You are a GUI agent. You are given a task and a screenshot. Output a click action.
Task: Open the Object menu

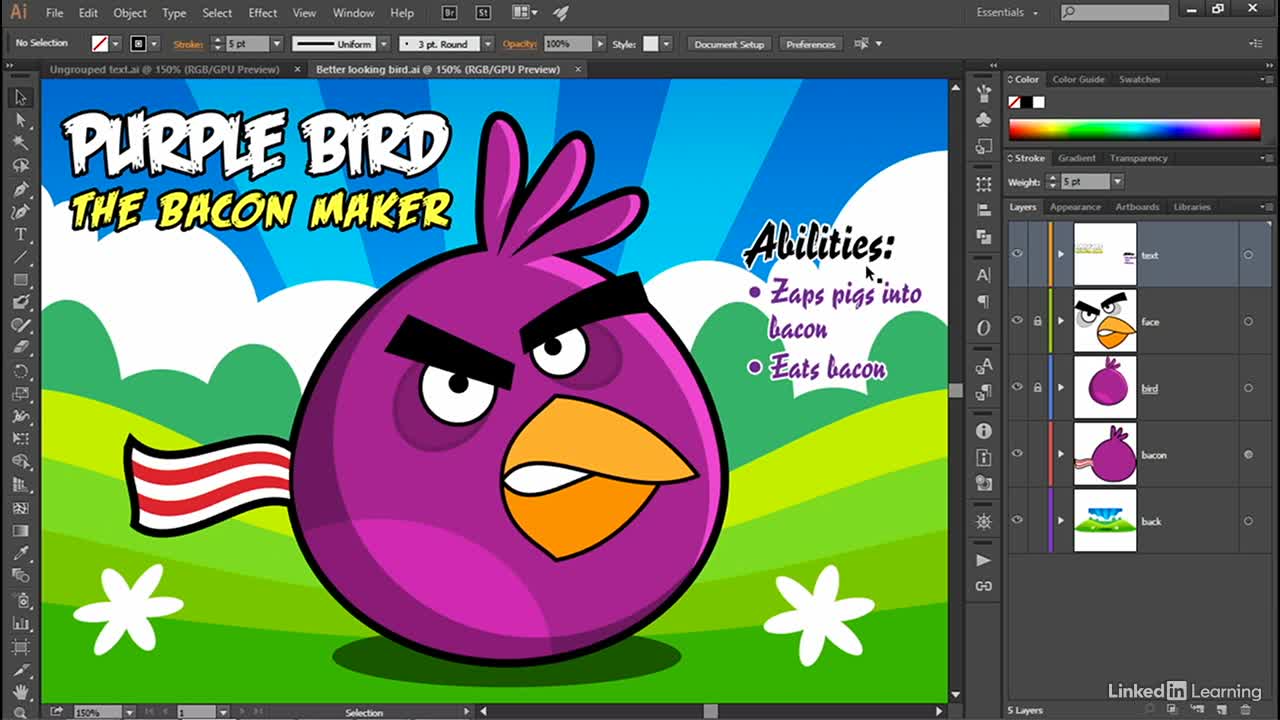tap(130, 13)
